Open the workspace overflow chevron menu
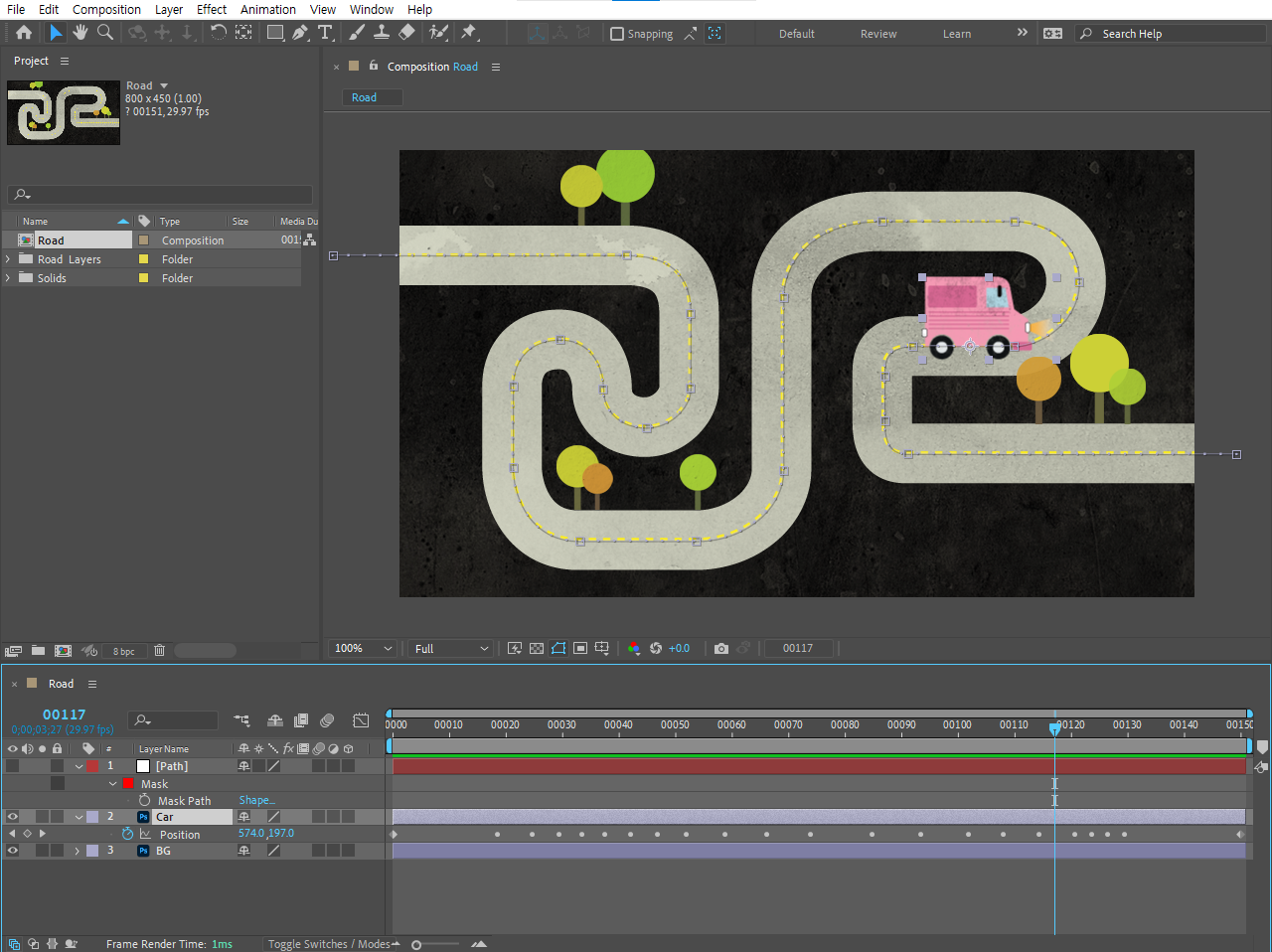The height and width of the screenshot is (952, 1272). click(1023, 33)
